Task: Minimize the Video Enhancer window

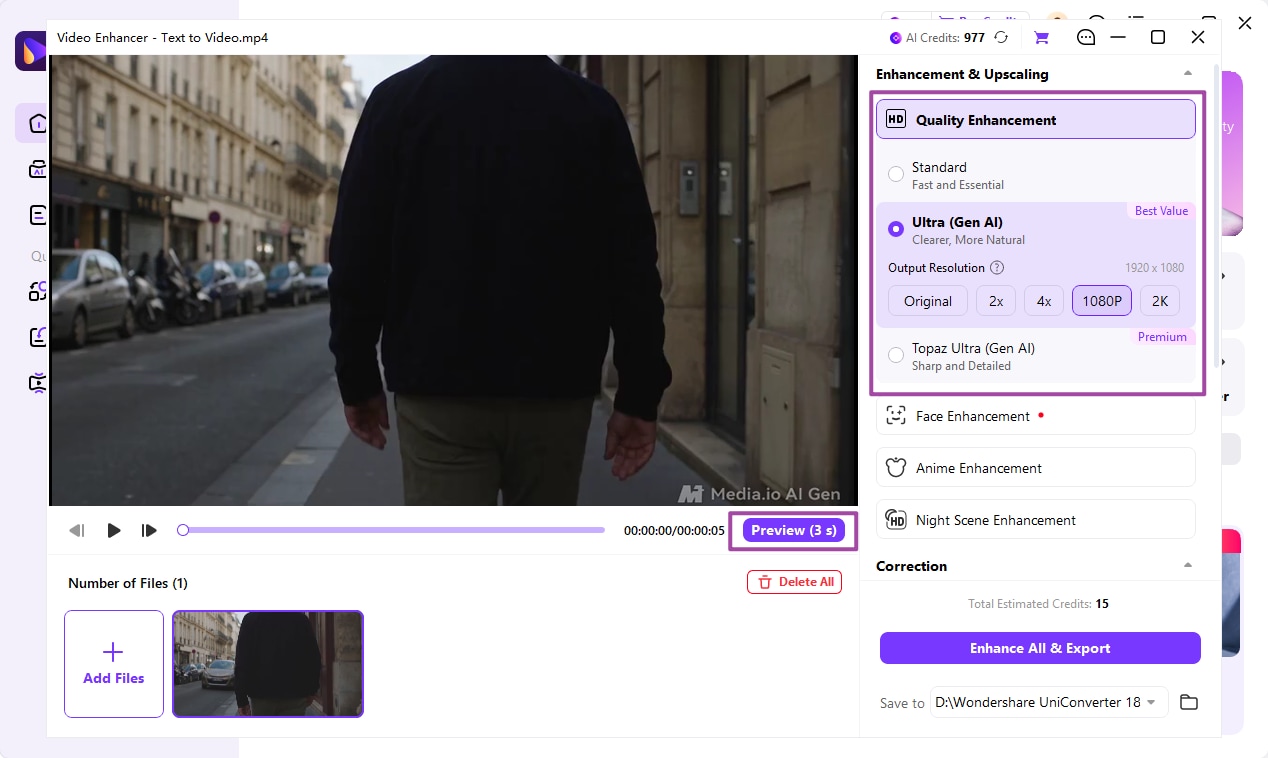Action: coord(1119,38)
